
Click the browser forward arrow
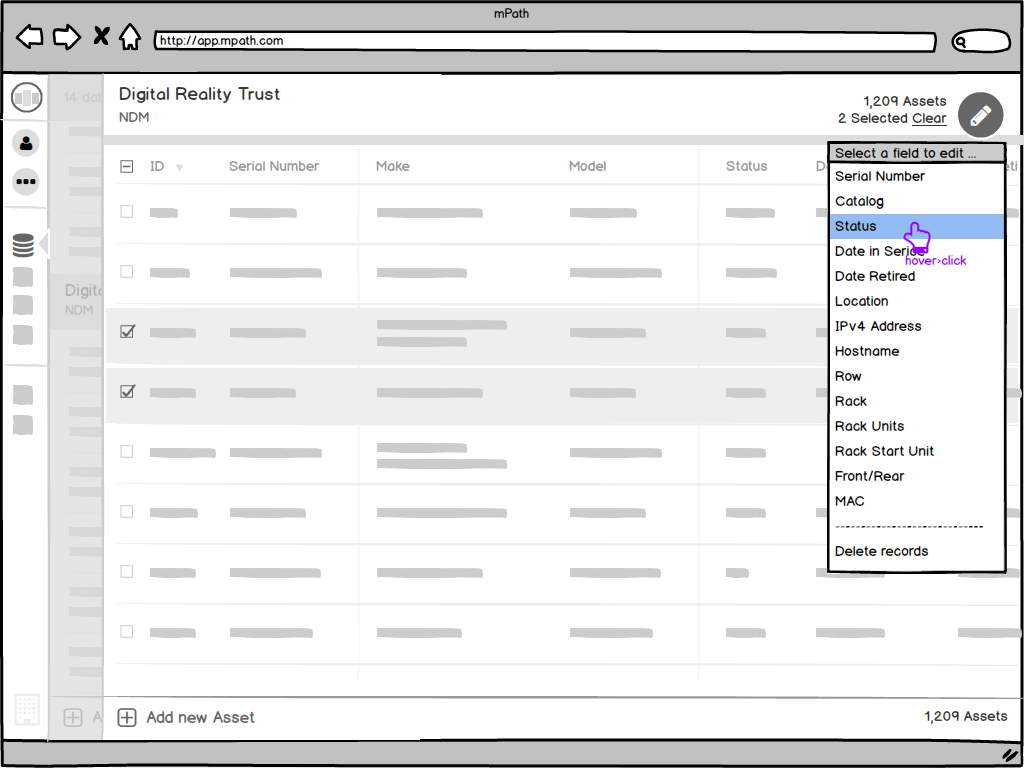point(66,36)
